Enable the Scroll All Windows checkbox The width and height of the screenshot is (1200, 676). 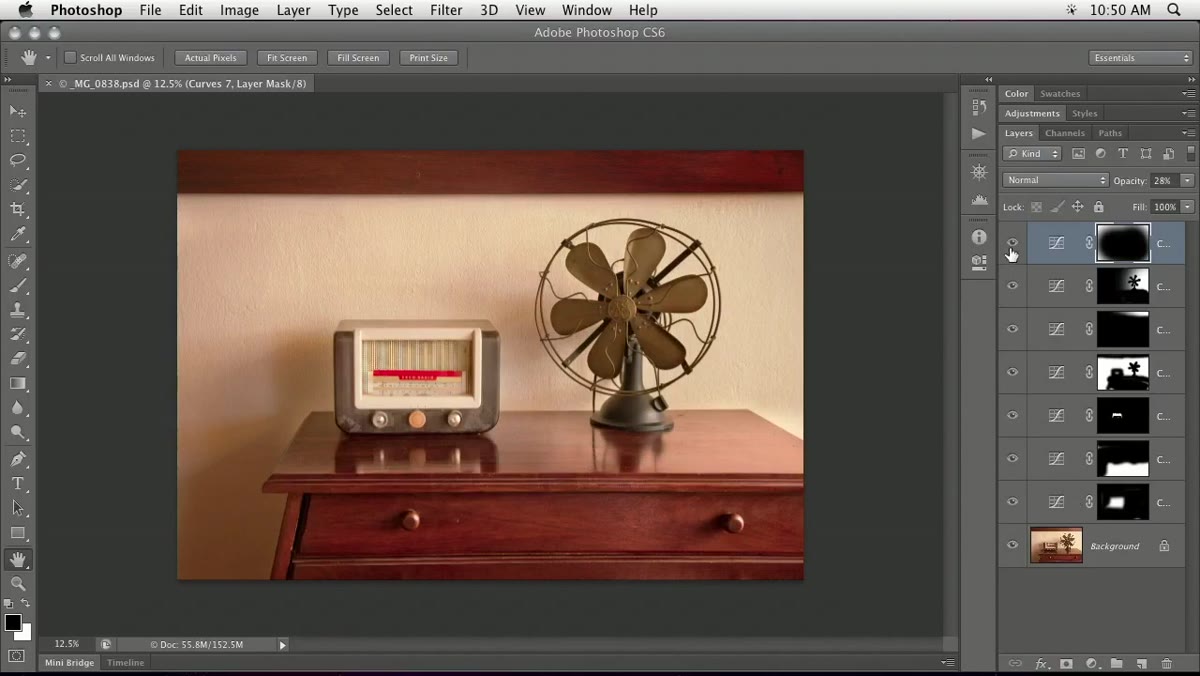coord(70,57)
